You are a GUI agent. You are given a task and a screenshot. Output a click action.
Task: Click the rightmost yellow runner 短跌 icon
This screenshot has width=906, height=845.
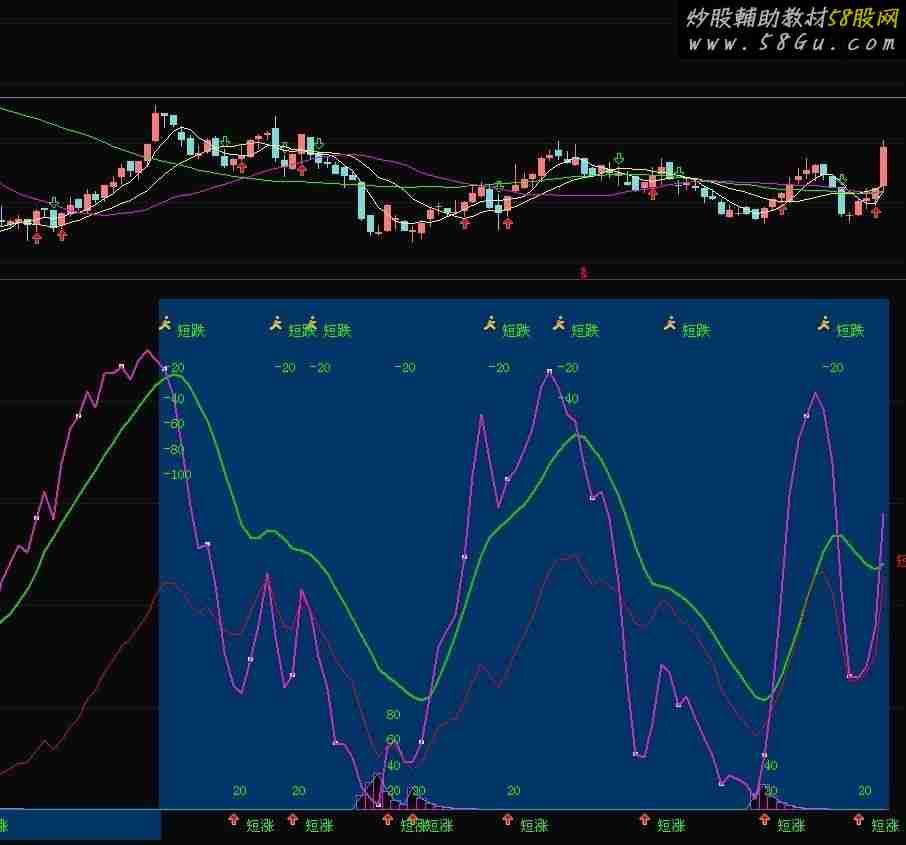824,323
